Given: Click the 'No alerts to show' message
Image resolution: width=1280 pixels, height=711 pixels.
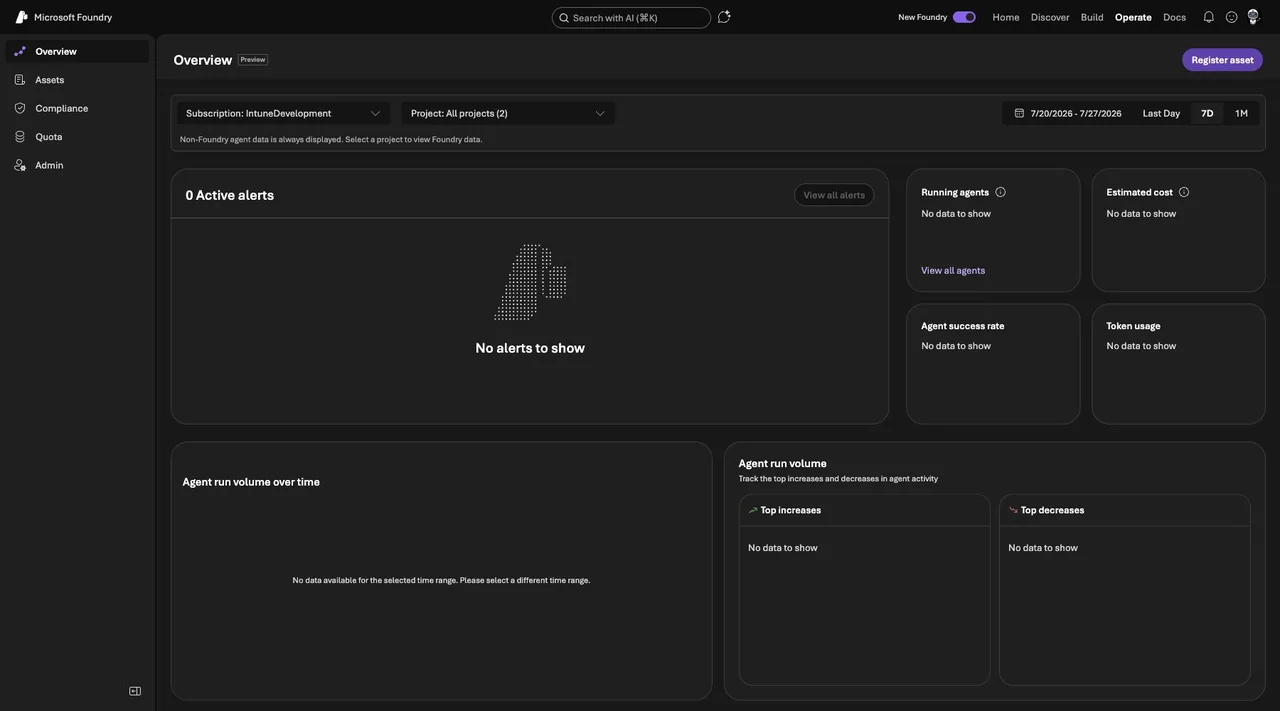Looking at the screenshot, I should [530, 348].
